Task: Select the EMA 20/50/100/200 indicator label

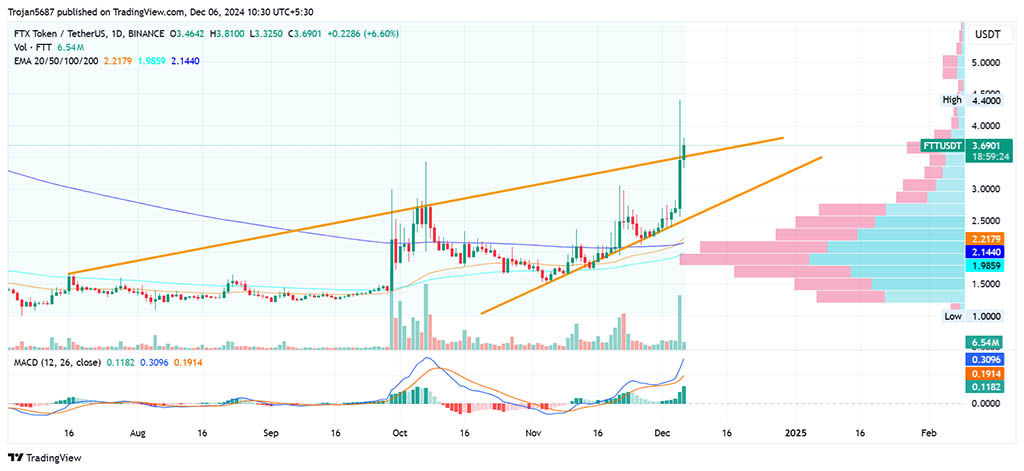Action: click(x=56, y=61)
